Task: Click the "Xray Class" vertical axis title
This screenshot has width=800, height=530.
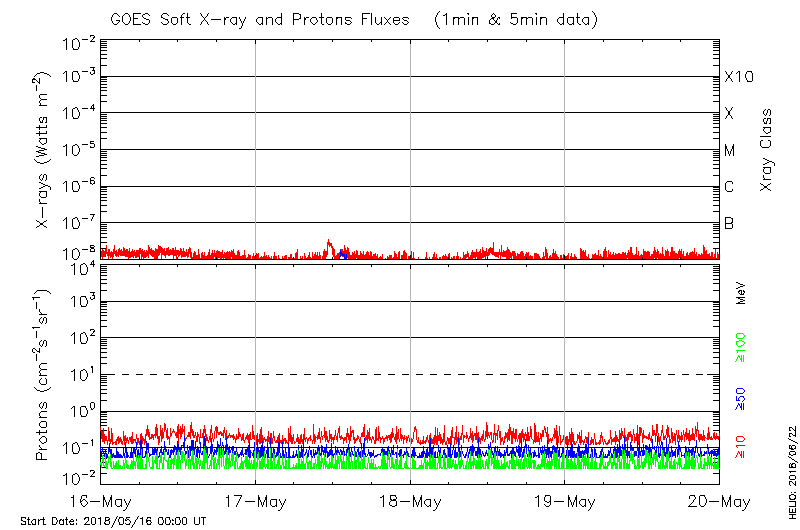Action: point(767,150)
